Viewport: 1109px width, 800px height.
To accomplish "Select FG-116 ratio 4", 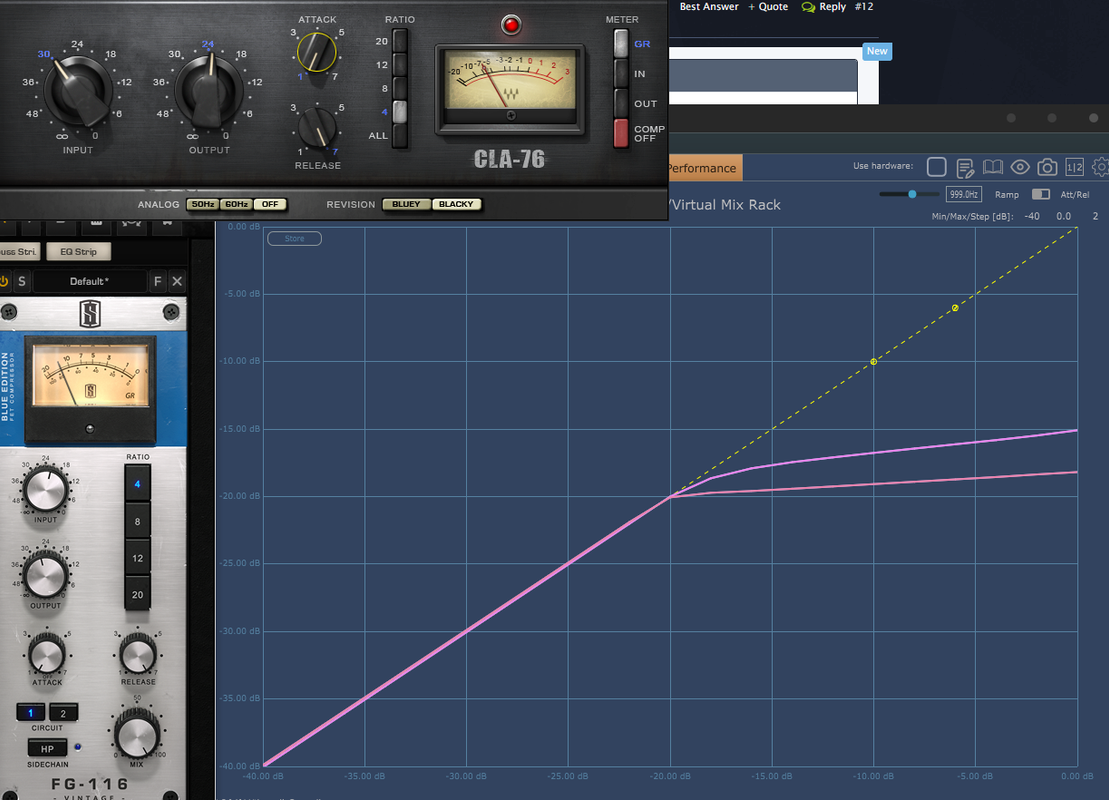I will 137,485.
